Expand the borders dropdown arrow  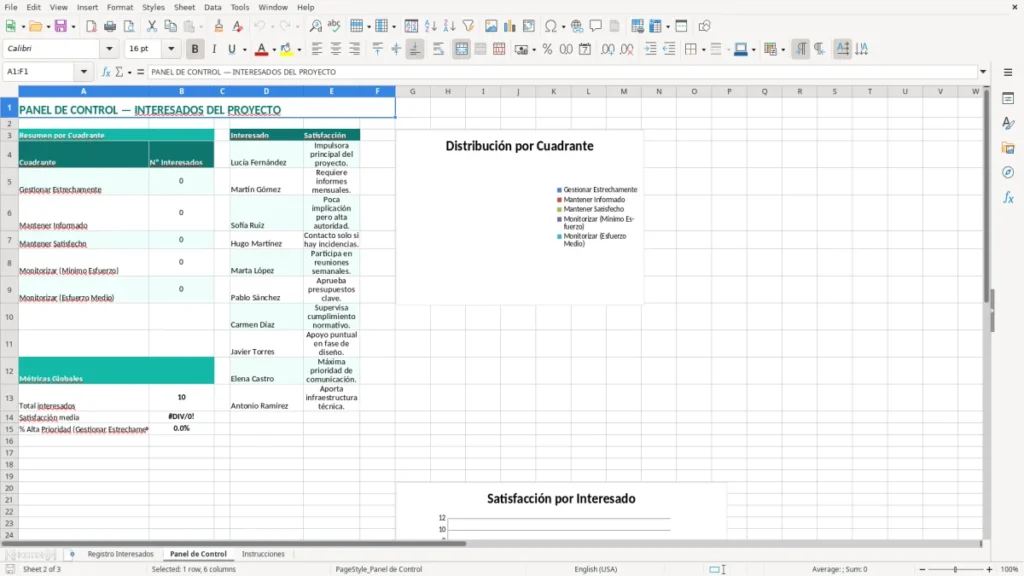(x=703, y=50)
